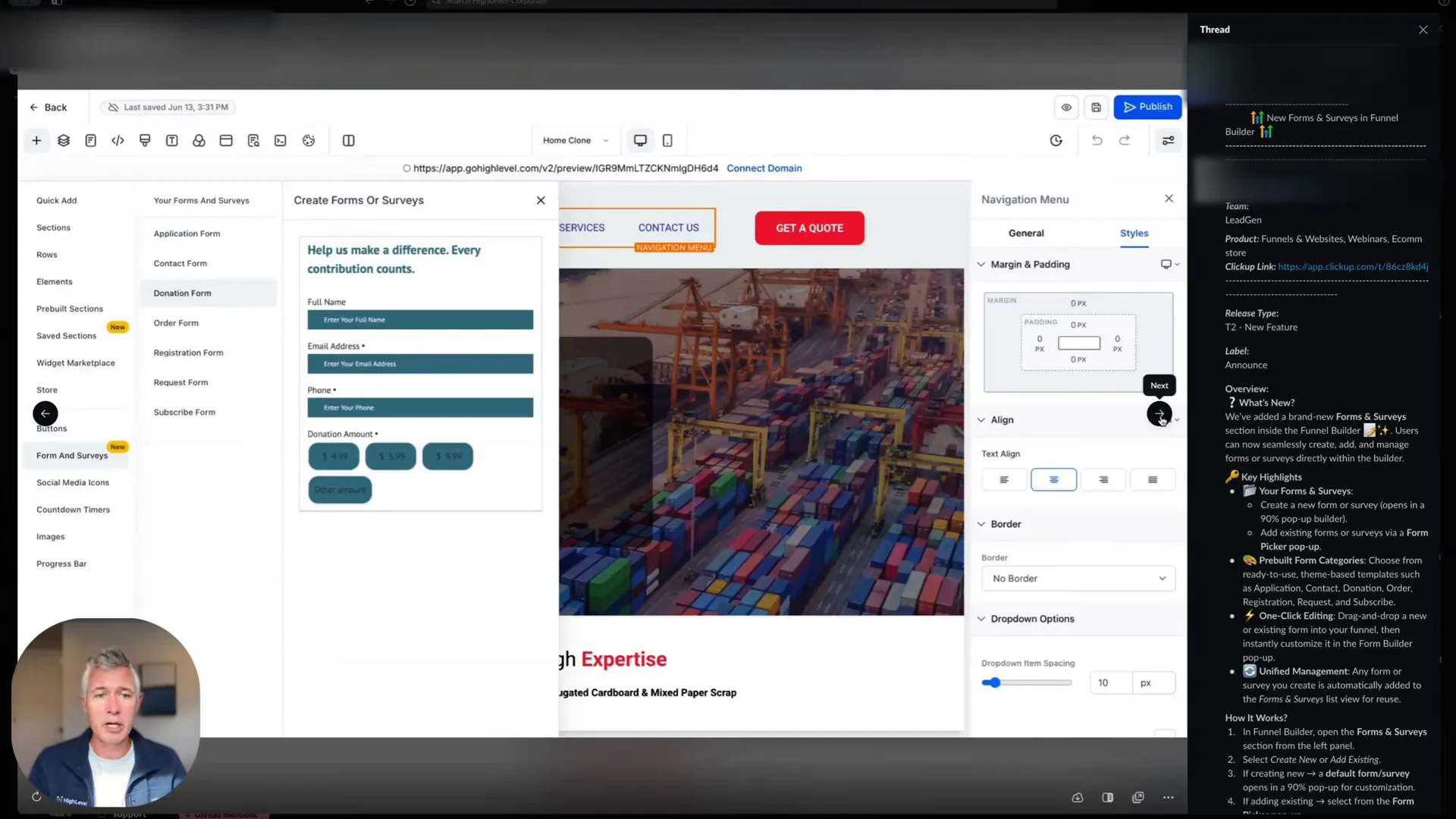Open the layers stack icon in toolbar
Image resolution: width=1456 pixels, height=819 pixels.
tap(64, 140)
